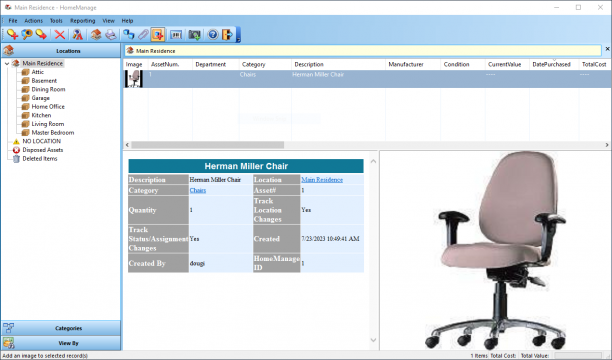Click the Exit door toolbar icon
612x360 pixels.
227,35
